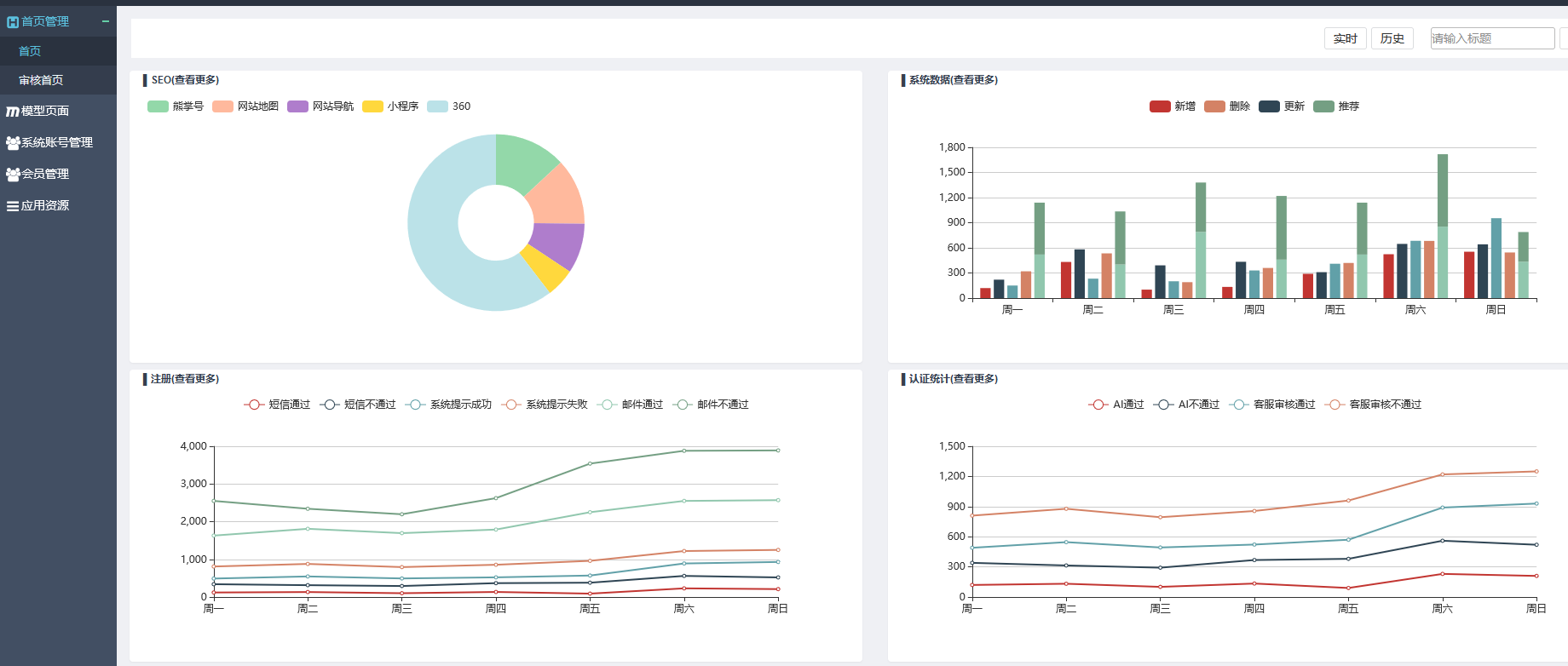The width and height of the screenshot is (1568, 666).
Task: Toggle the 删除 bar series legend
Action: click(1227, 106)
